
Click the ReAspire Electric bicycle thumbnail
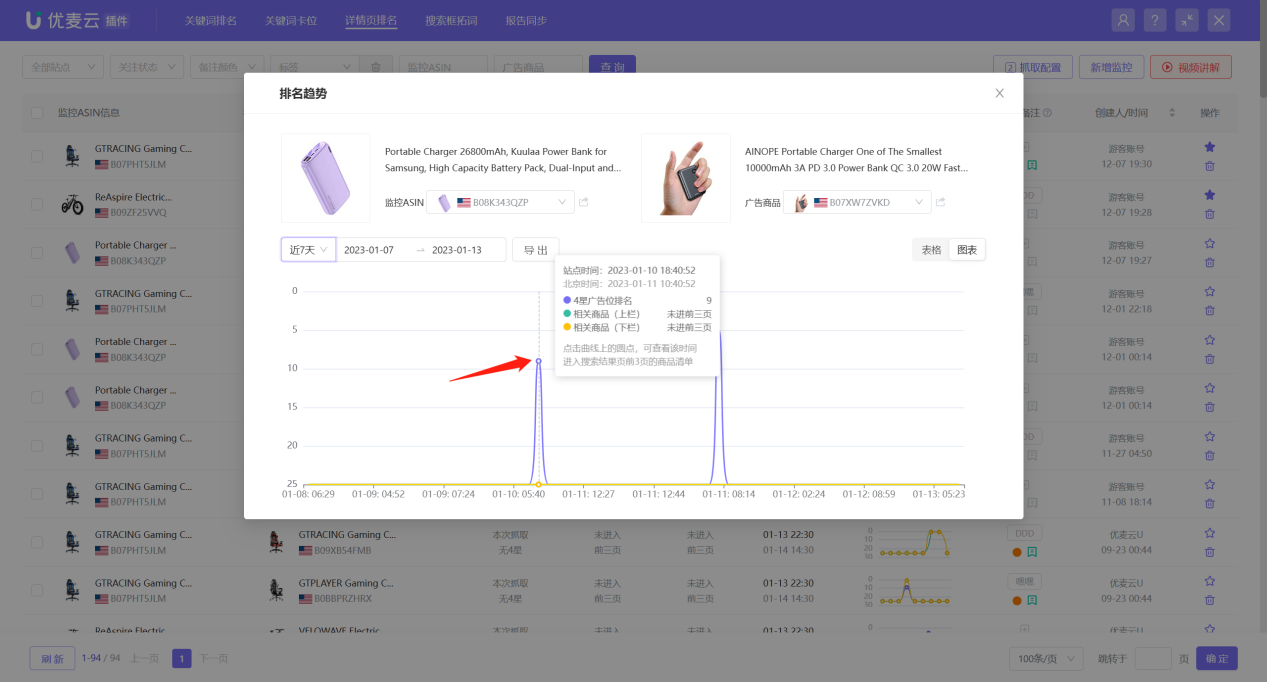[71, 204]
